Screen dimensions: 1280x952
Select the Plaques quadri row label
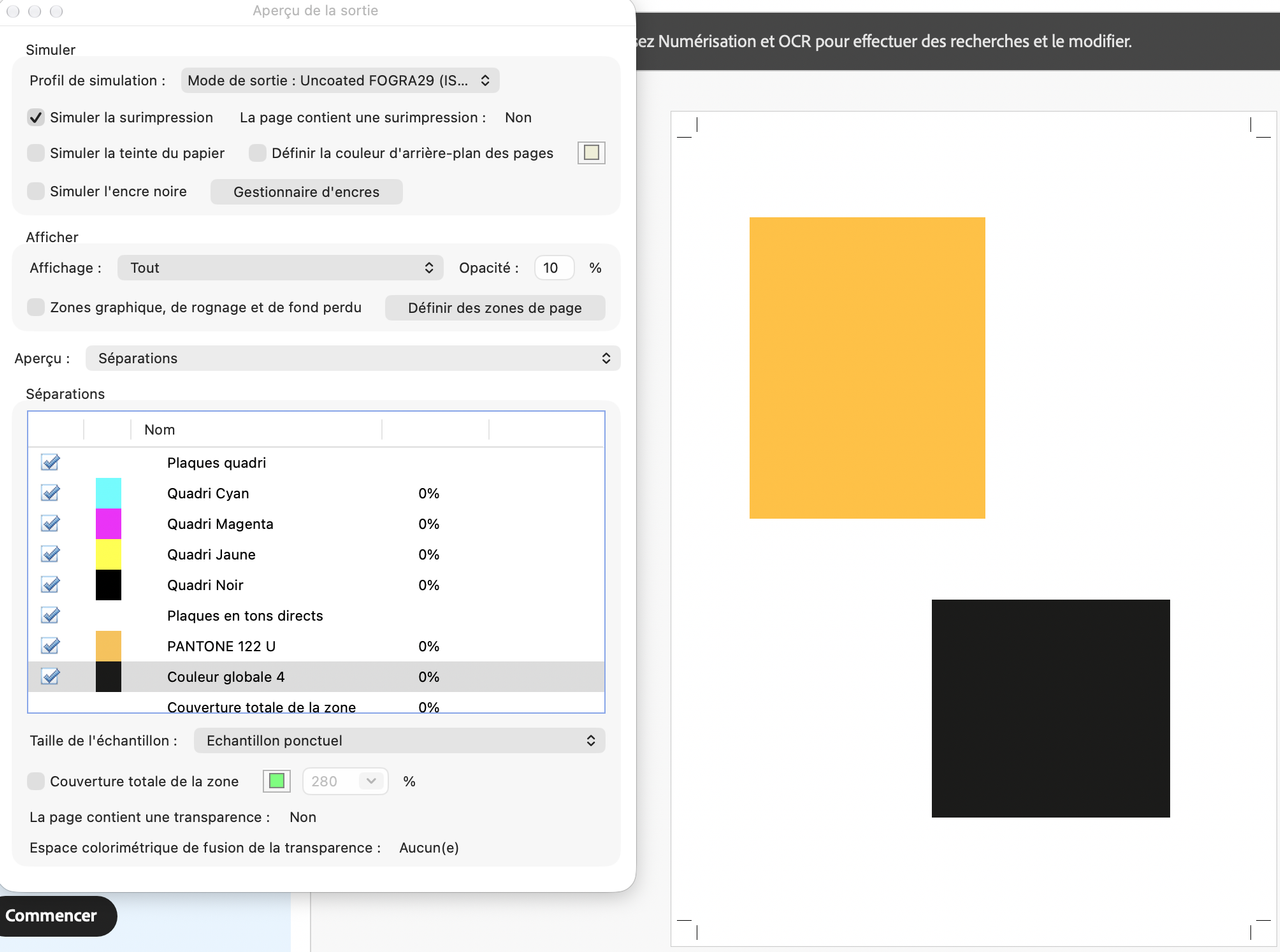click(x=216, y=463)
